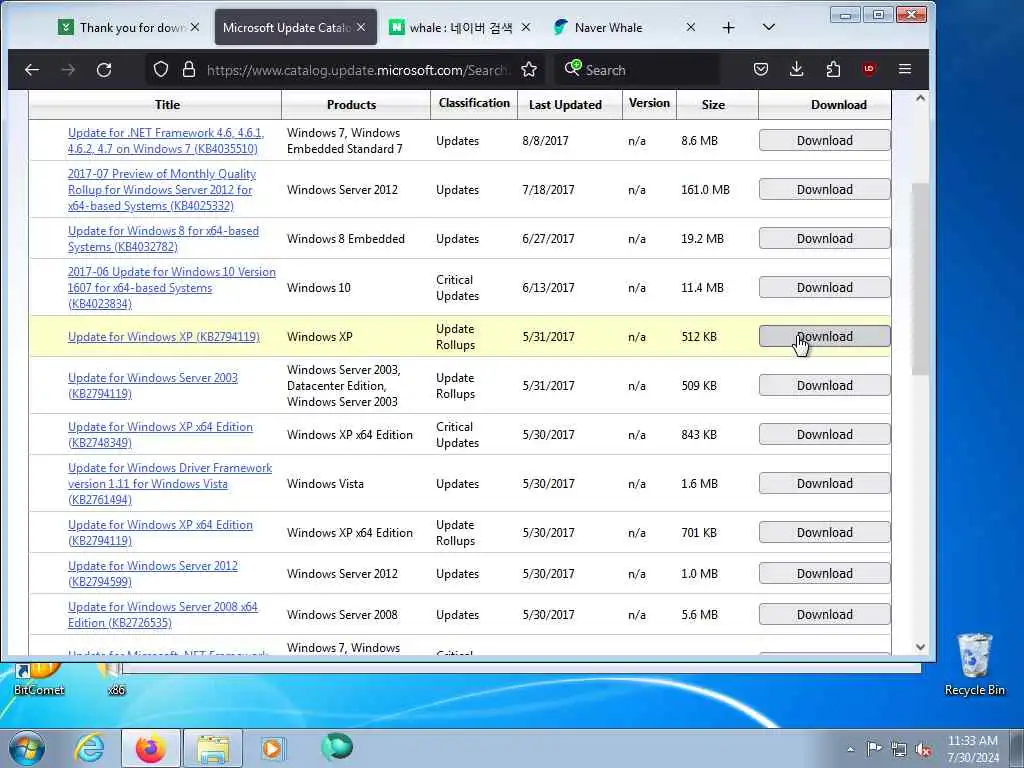Sort by the Size column header
Image resolution: width=1024 pixels, height=768 pixels.
pyautogui.click(x=713, y=104)
